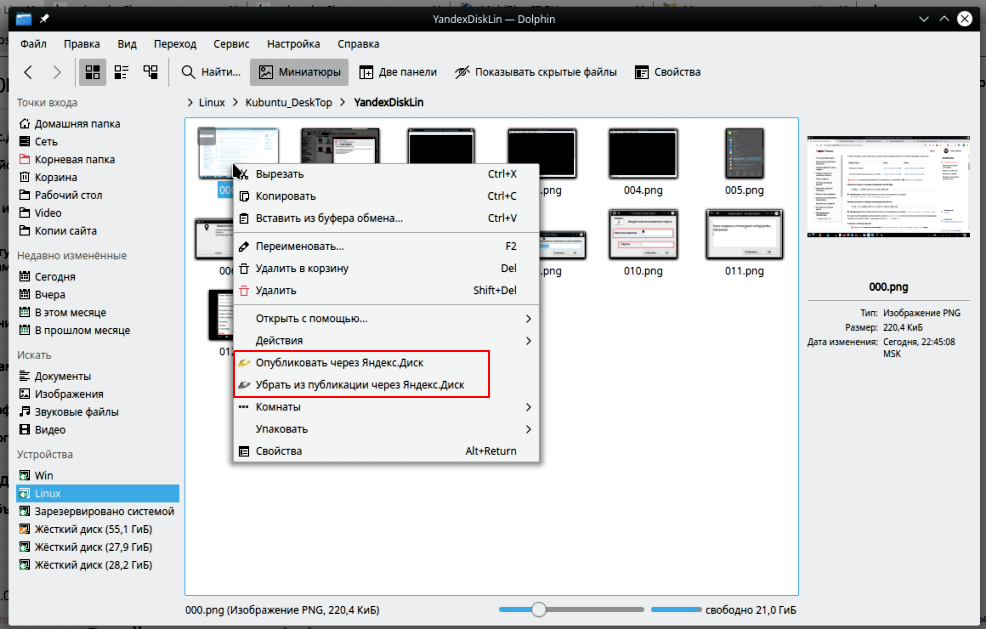This screenshot has width=986, height=629.
Task: Navigate to Kubuntu_DeskTop in breadcrumb
Action: coord(290,102)
